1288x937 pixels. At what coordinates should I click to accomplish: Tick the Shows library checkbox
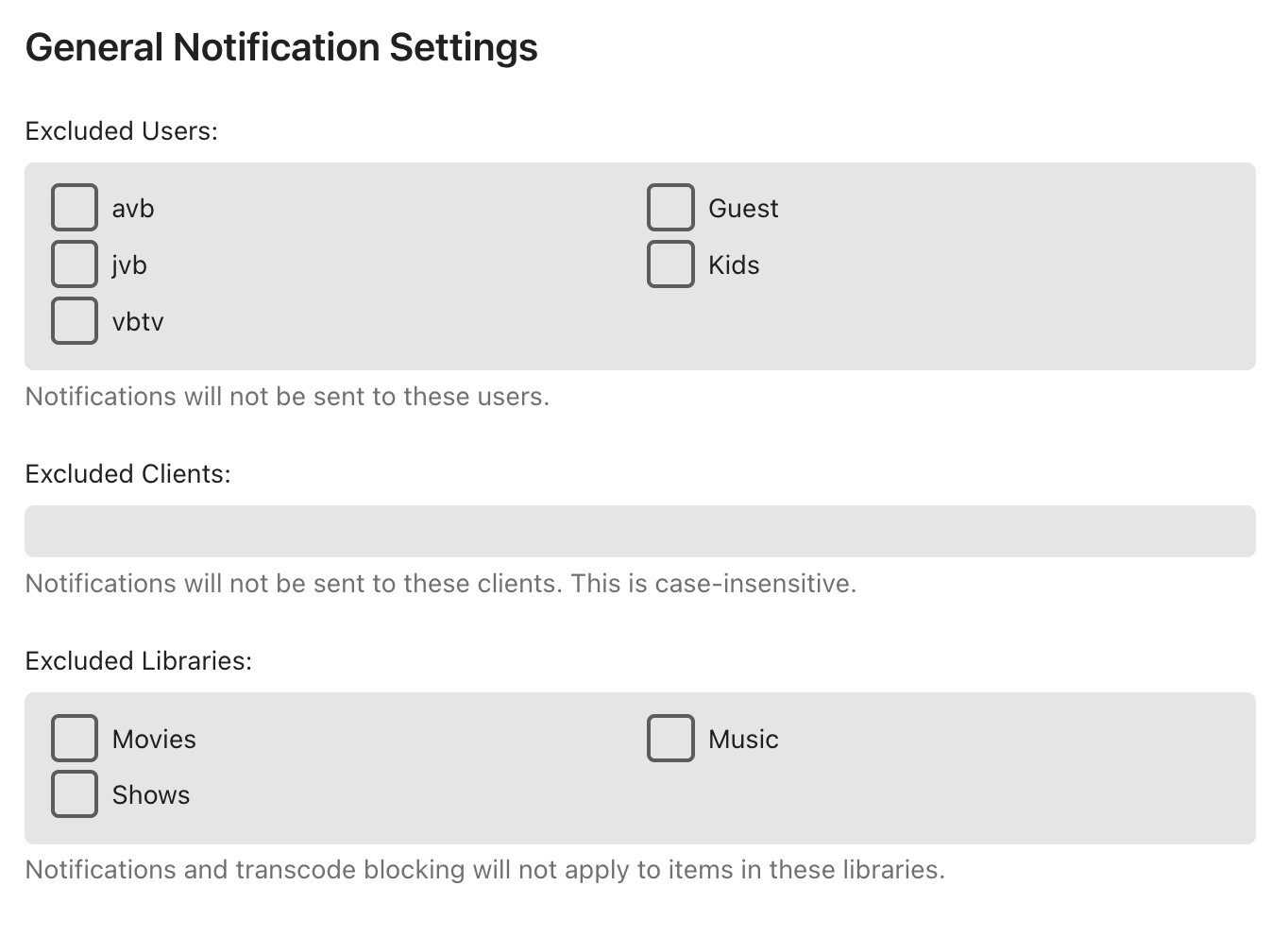75,794
